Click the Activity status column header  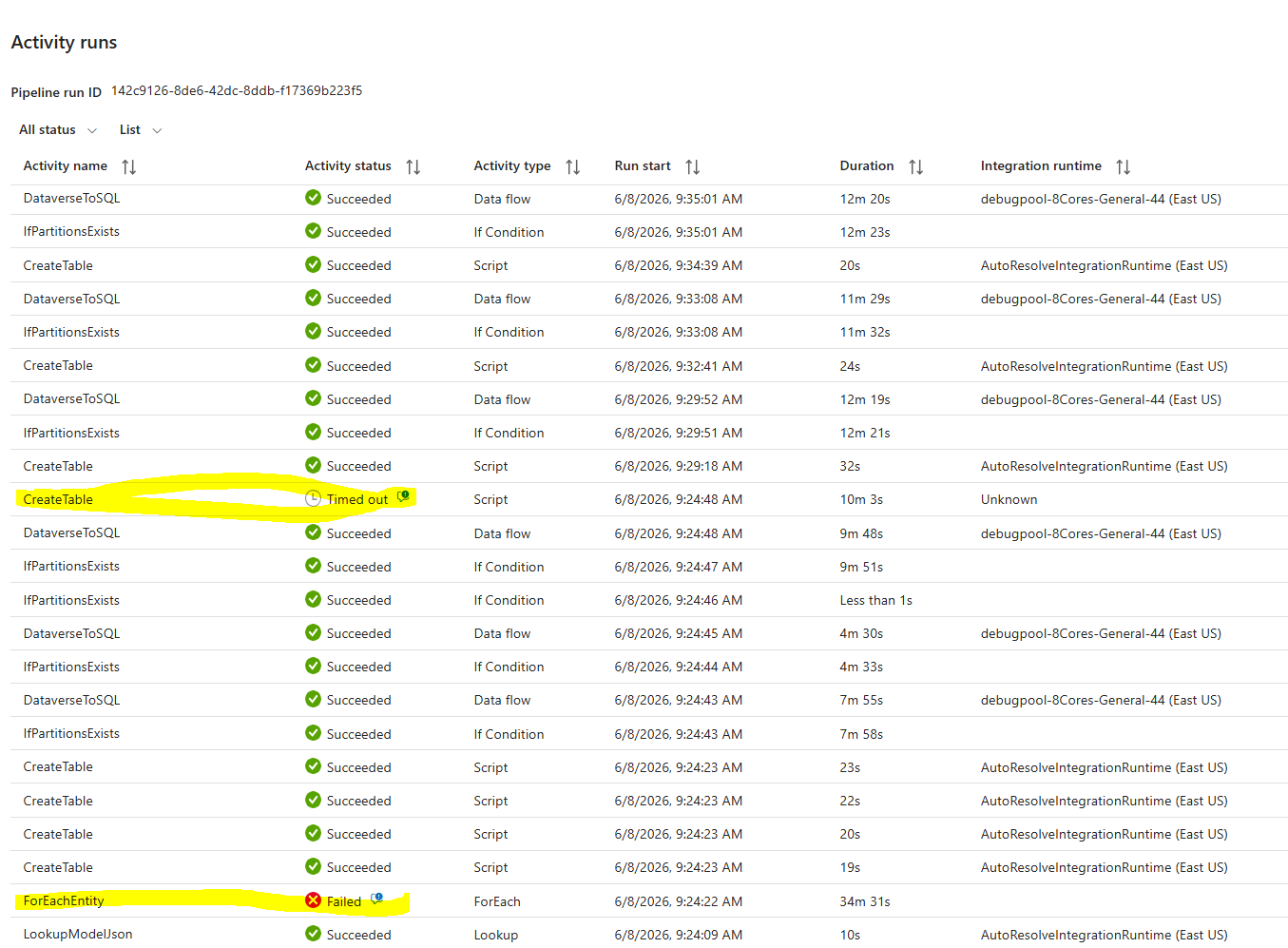(348, 165)
